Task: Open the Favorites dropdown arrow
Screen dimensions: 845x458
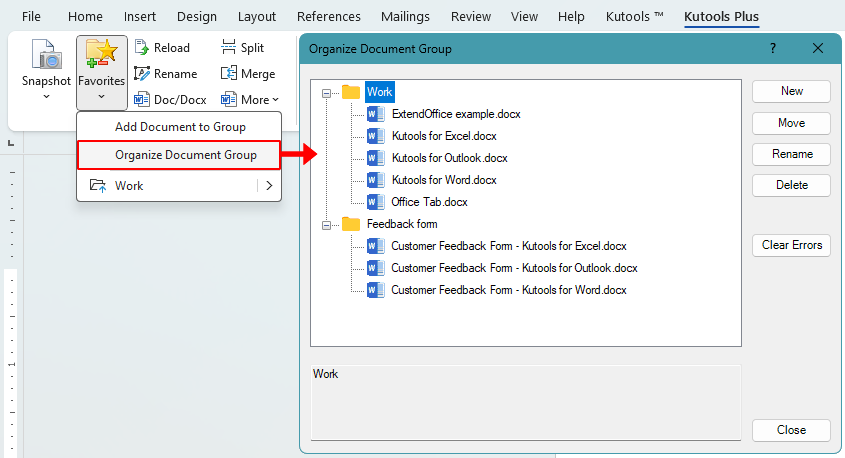Action: tap(101, 97)
